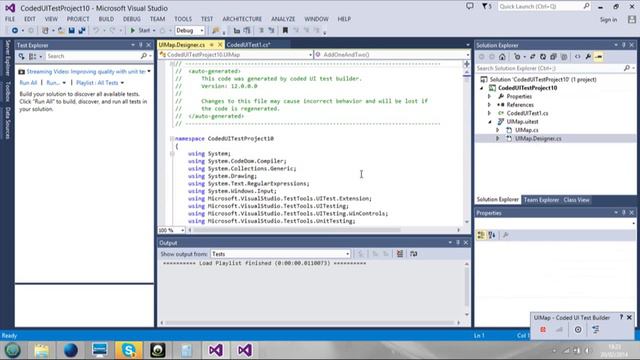
Task: Collapse the CodedUITestProject10 project node
Action: (482, 88)
